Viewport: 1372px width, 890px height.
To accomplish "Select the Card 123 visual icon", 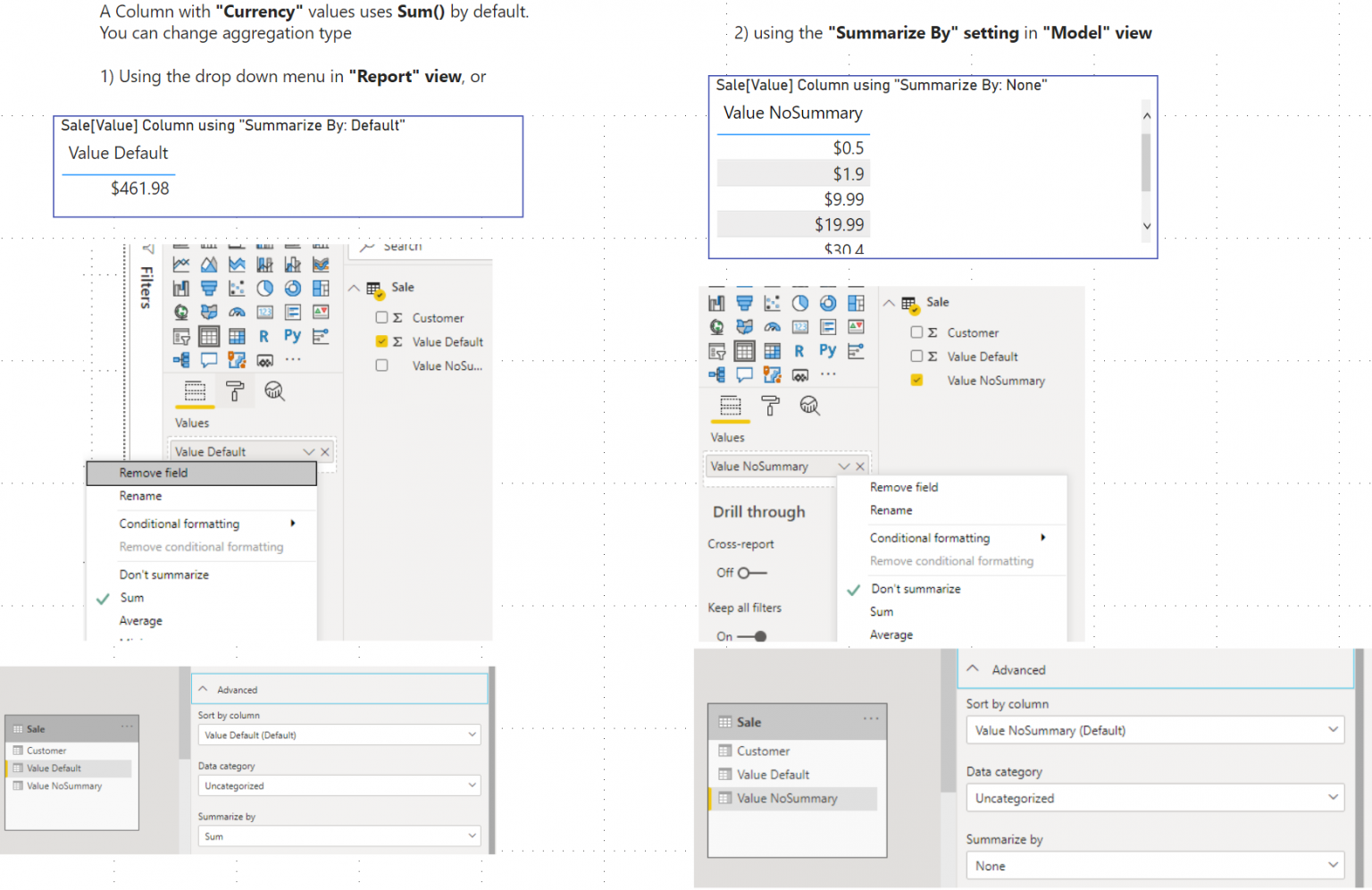I will (x=264, y=312).
